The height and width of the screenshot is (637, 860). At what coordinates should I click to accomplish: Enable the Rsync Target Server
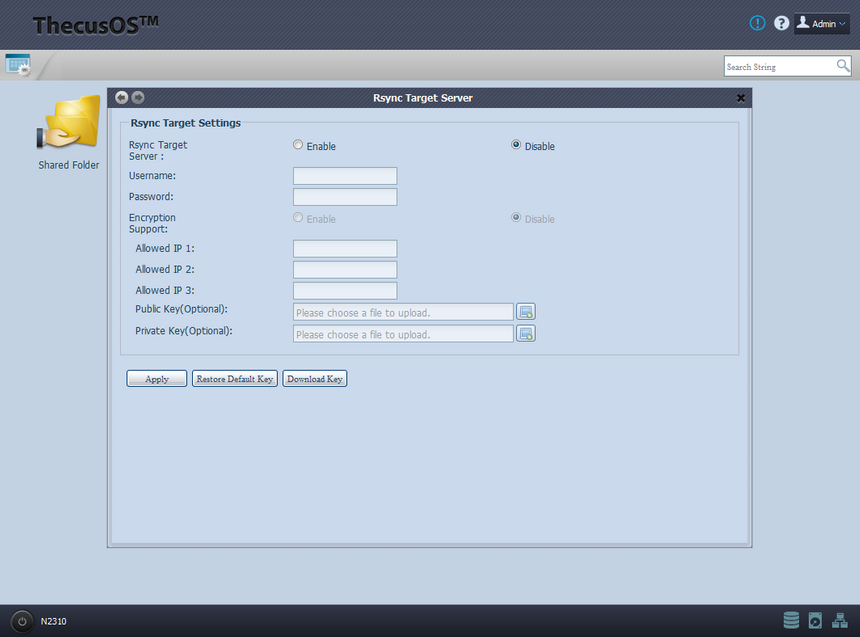pyautogui.click(x=298, y=145)
